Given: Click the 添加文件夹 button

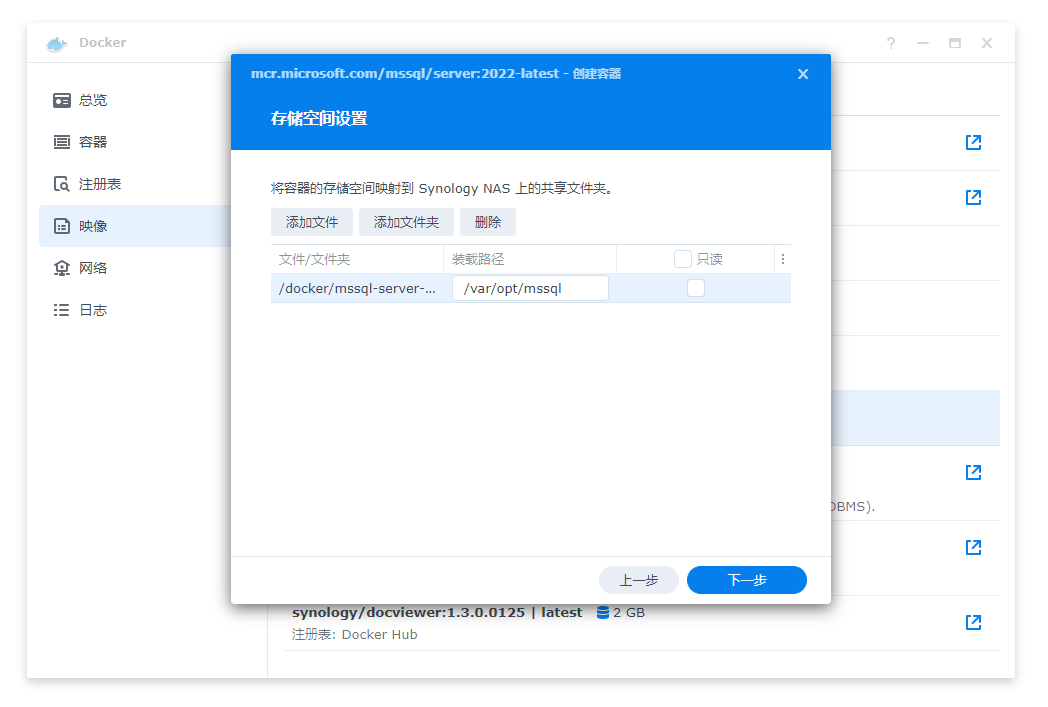Looking at the screenshot, I should [406, 222].
